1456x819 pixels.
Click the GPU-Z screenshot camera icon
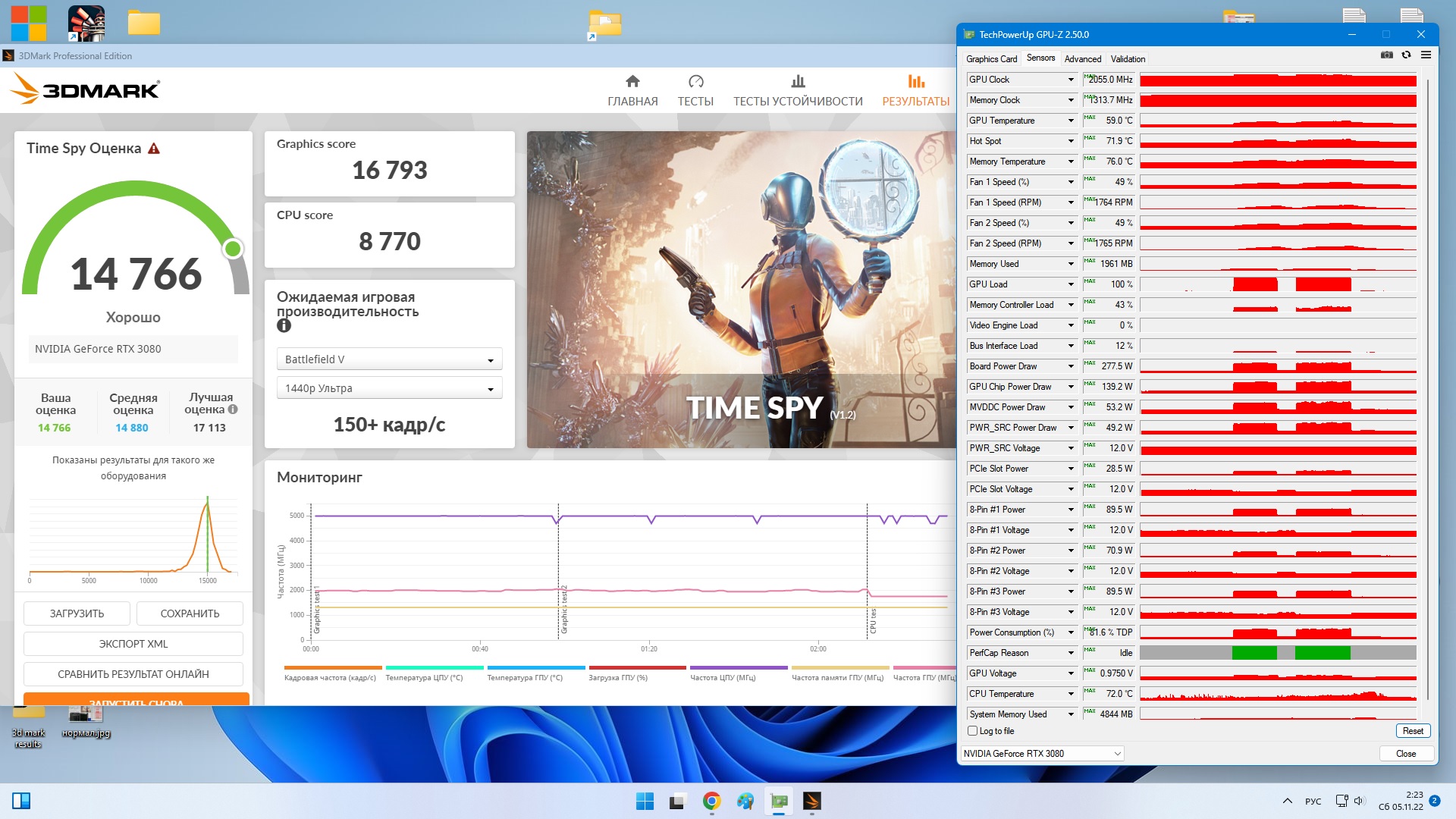(x=1386, y=55)
